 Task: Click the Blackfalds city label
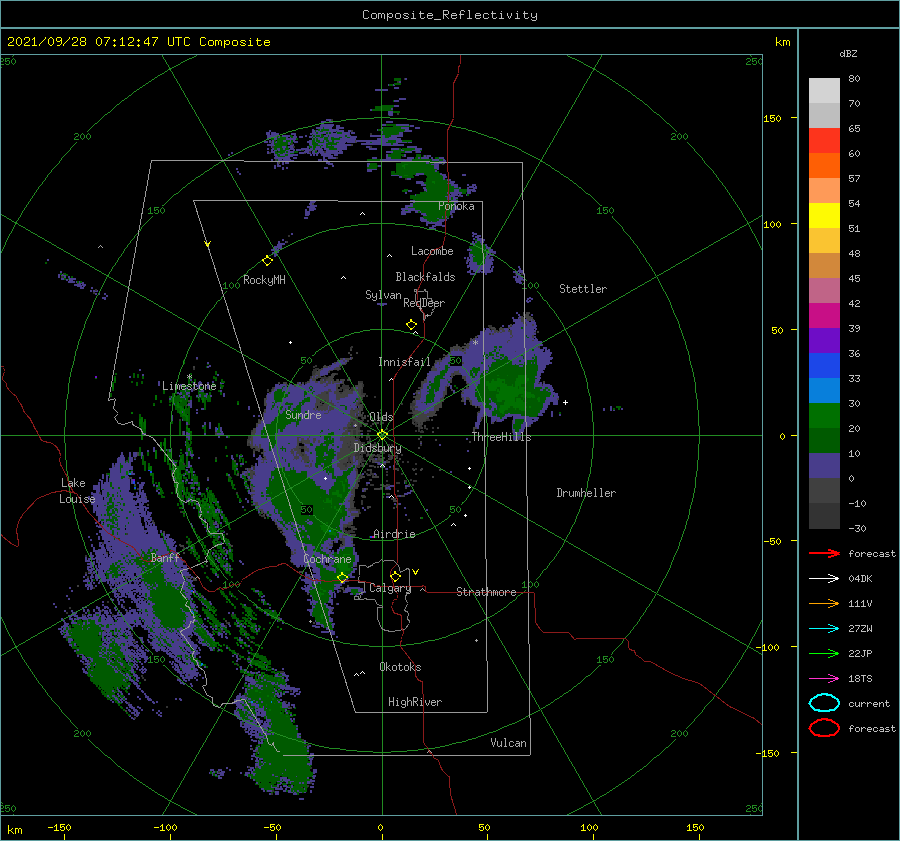425,277
